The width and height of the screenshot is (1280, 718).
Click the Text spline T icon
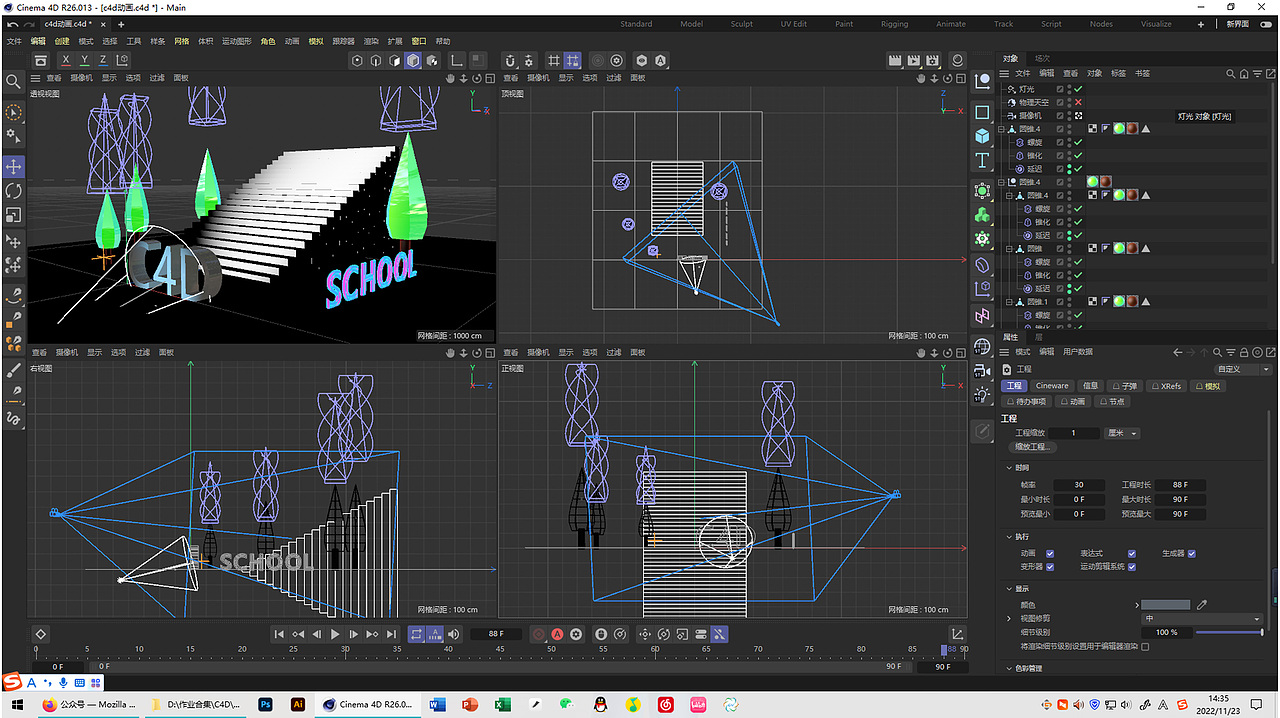click(982, 160)
